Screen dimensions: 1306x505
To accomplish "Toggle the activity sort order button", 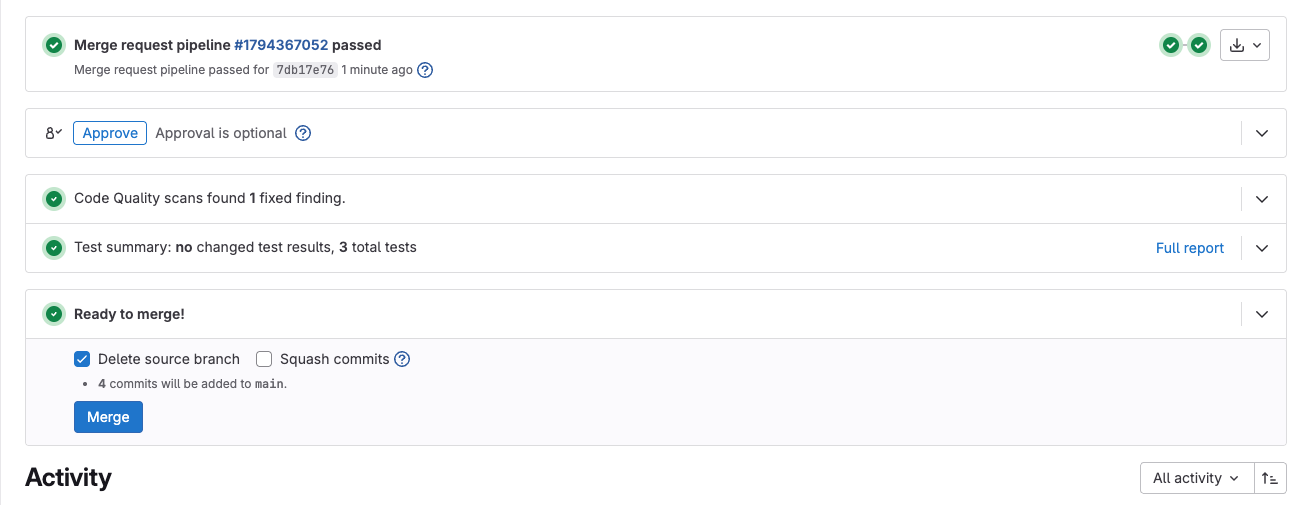I will click(x=1270, y=478).
